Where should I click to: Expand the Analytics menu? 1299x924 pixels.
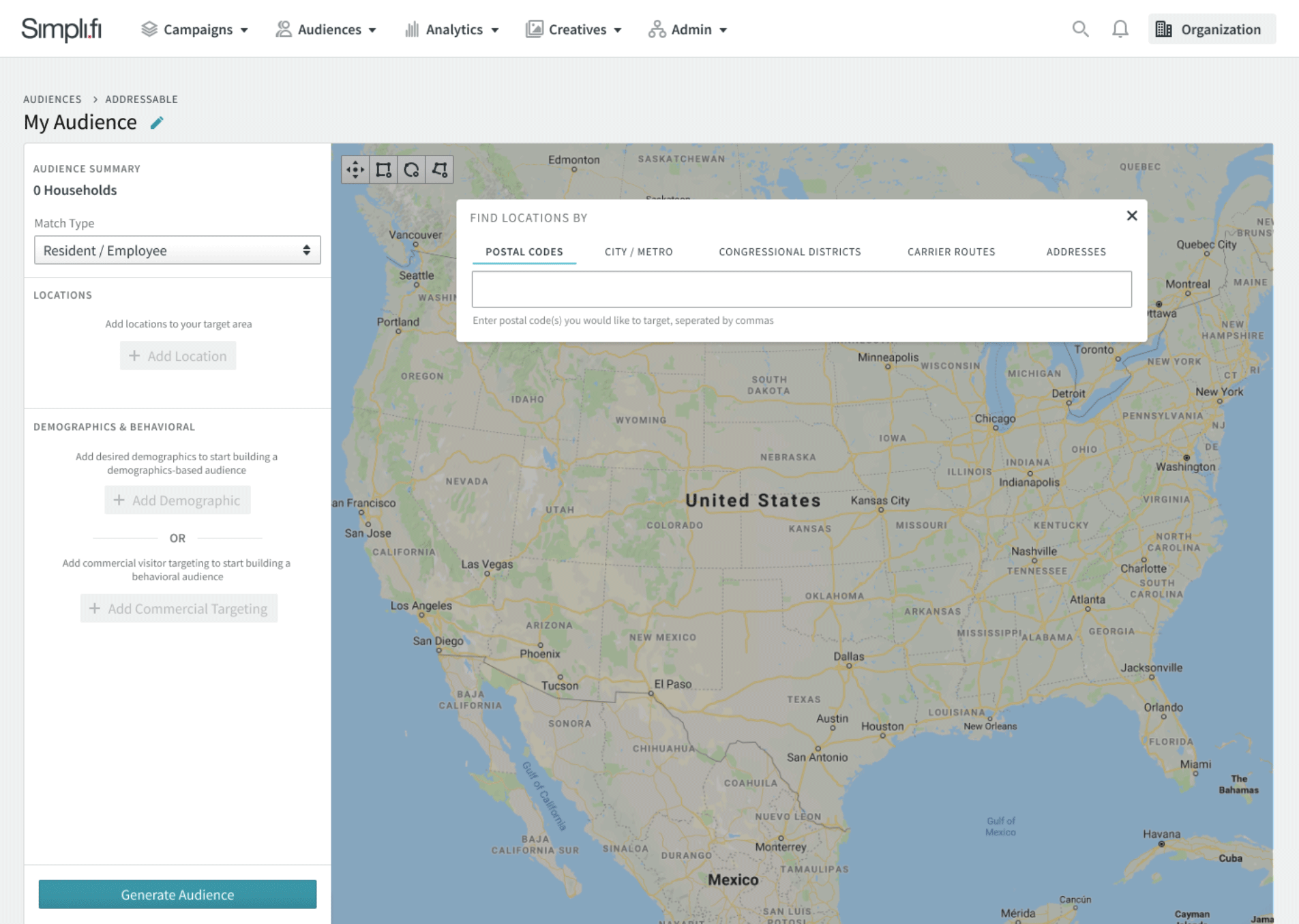[x=452, y=29]
